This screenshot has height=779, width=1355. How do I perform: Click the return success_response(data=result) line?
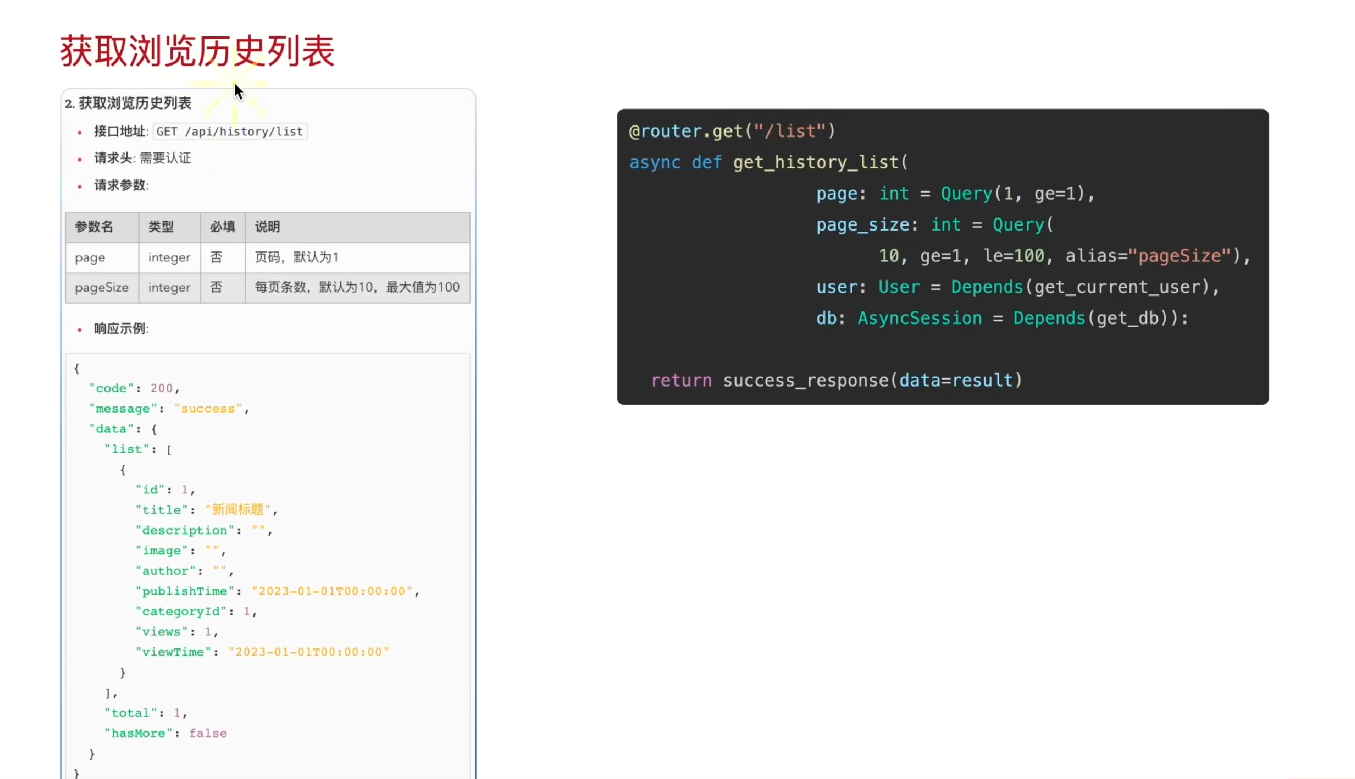837,380
